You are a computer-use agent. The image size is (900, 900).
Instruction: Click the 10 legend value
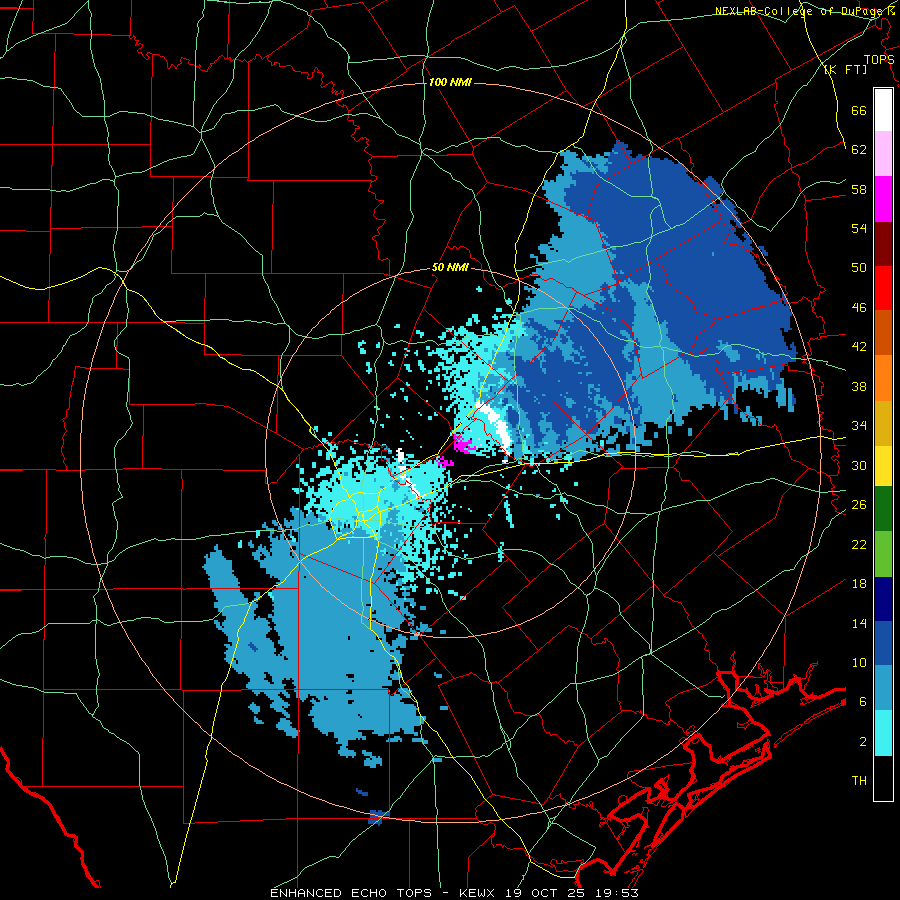point(859,662)
